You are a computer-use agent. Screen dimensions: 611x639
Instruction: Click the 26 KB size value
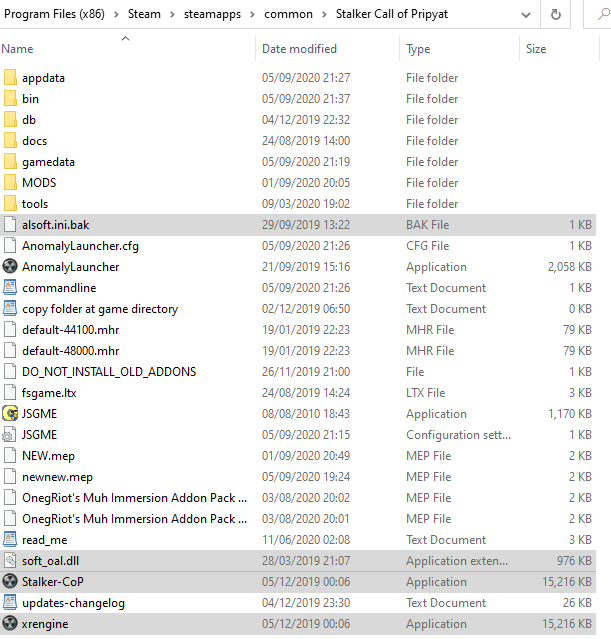tap(577, 603)
